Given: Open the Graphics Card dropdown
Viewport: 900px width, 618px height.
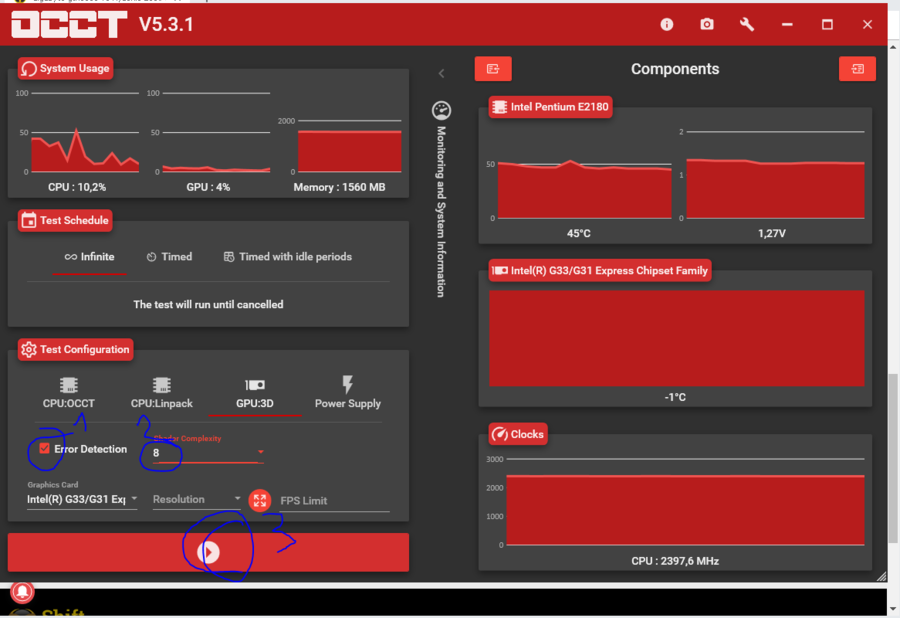Looking at the screenshot, I should [82, 499].
